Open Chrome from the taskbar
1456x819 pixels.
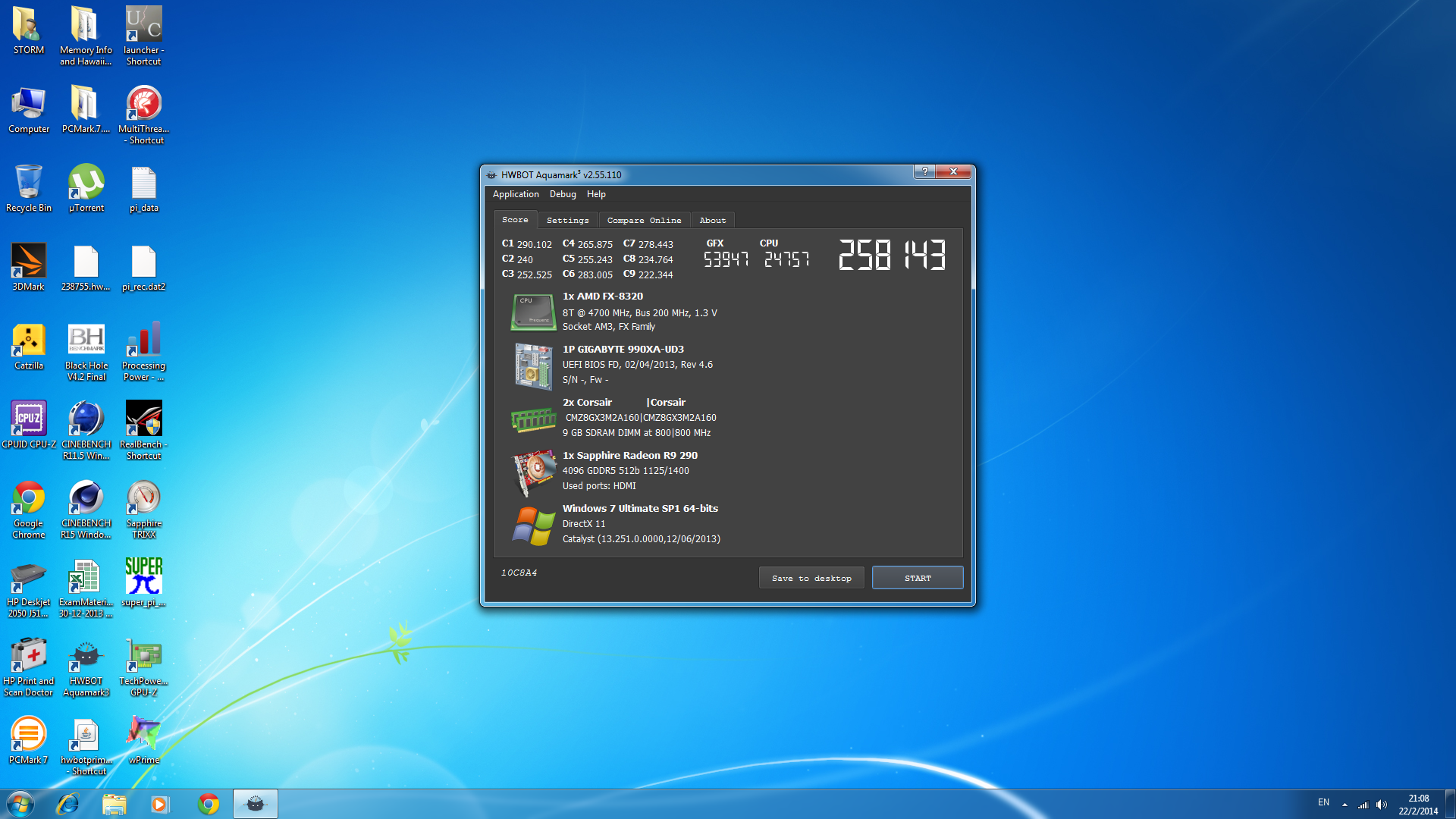(x=208, y=804)
